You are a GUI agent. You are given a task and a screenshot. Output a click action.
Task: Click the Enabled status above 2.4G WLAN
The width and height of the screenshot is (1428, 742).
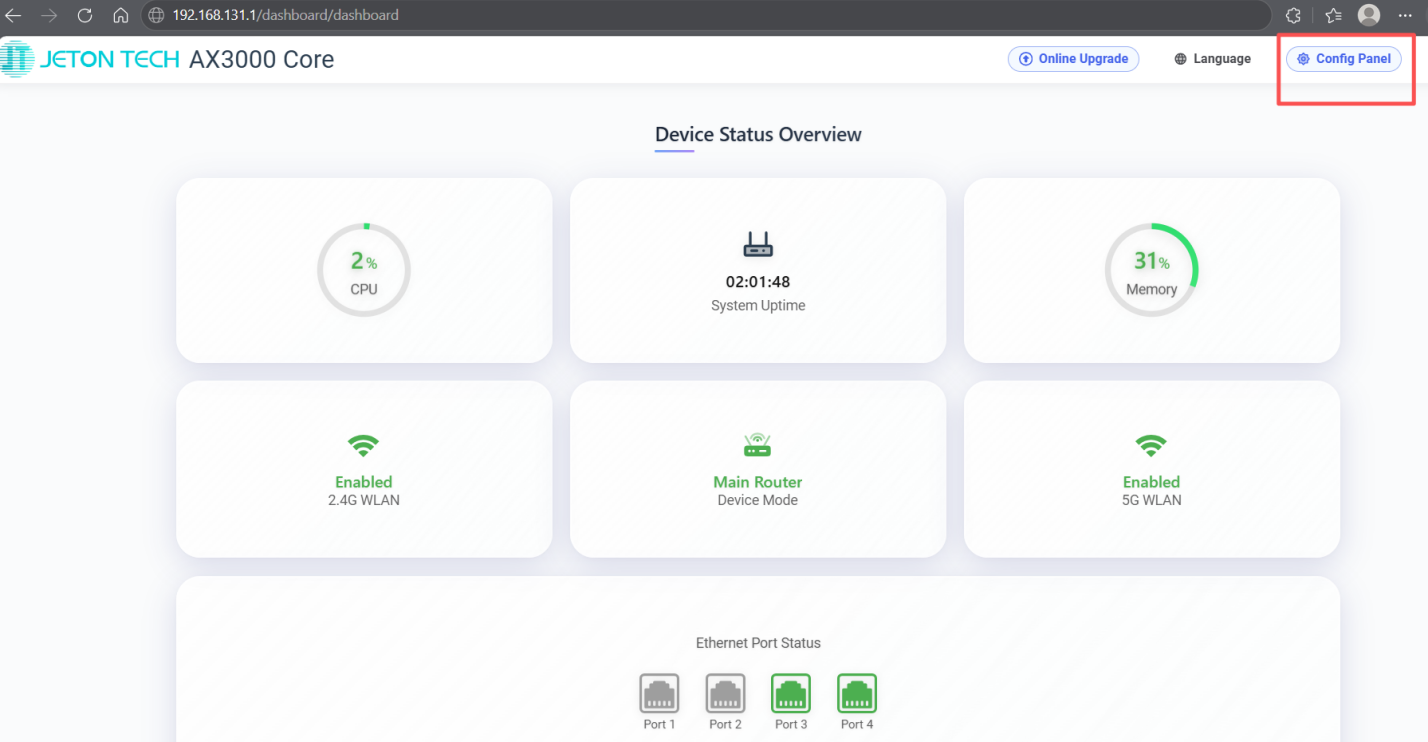[364, 482]
